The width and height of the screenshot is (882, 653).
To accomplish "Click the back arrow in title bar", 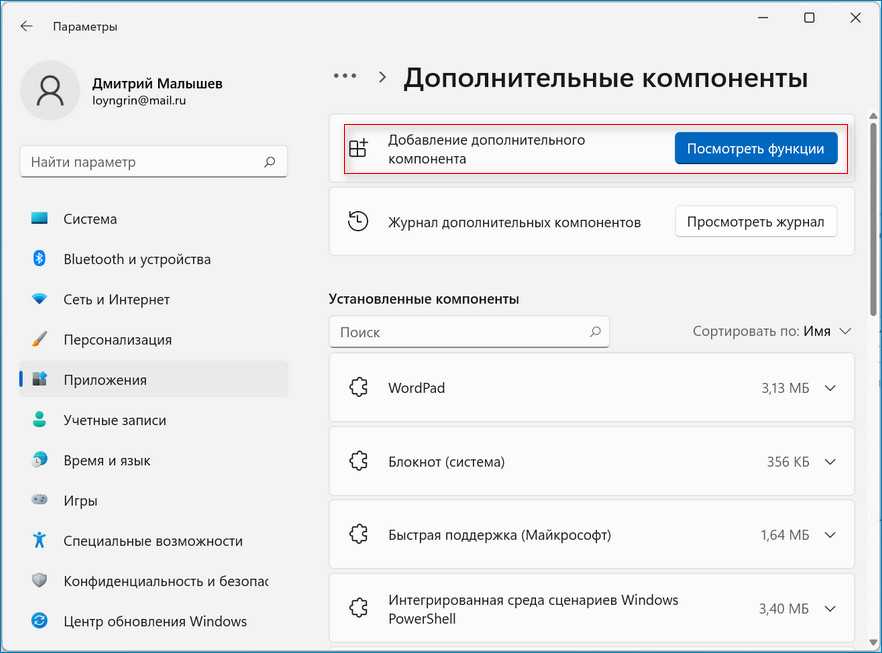I will (x=27, y=26).
